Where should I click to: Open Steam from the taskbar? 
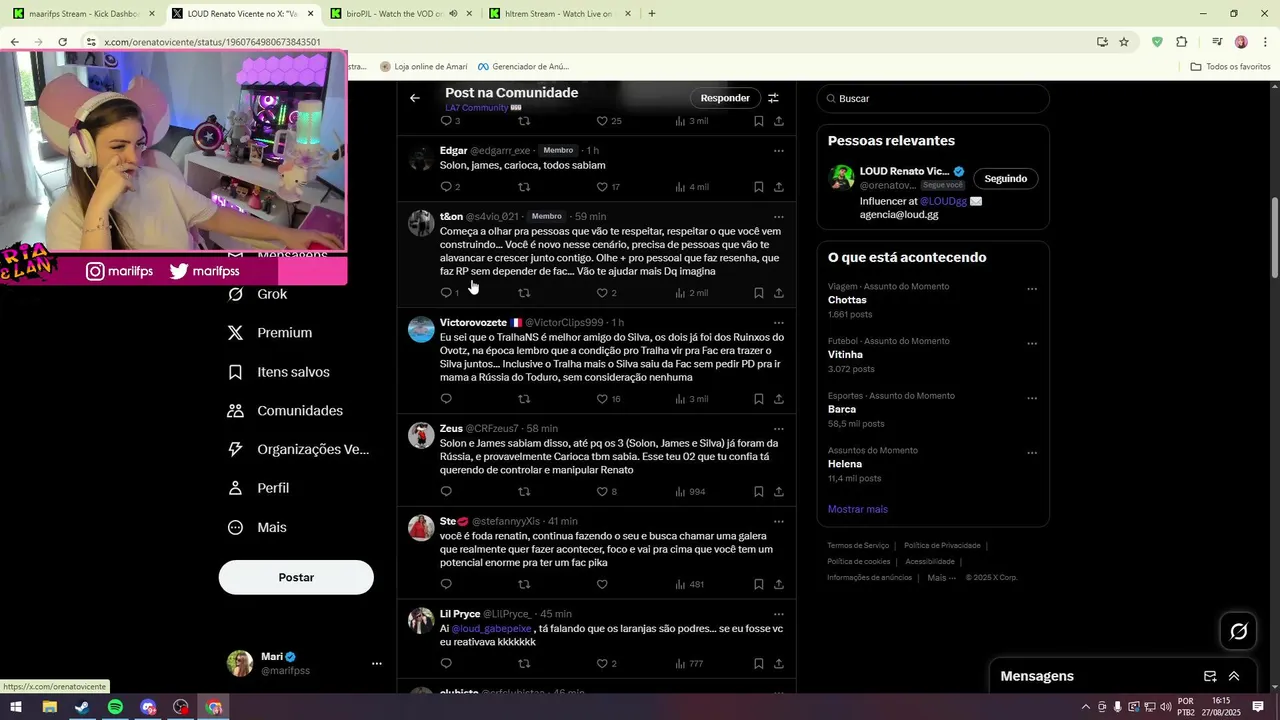[82, 707]
